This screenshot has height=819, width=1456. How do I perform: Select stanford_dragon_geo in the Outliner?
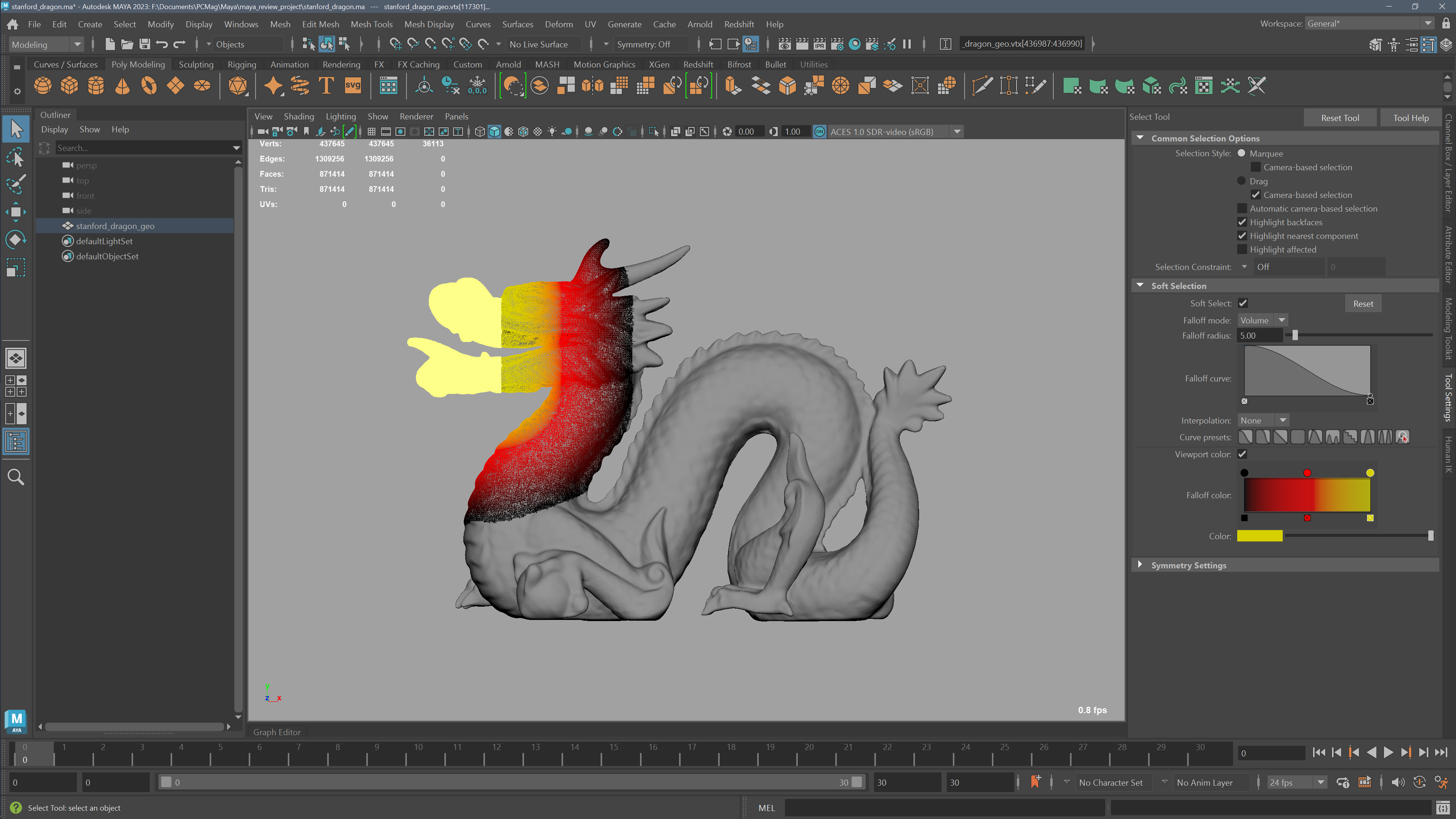click(x=115, y=226)
